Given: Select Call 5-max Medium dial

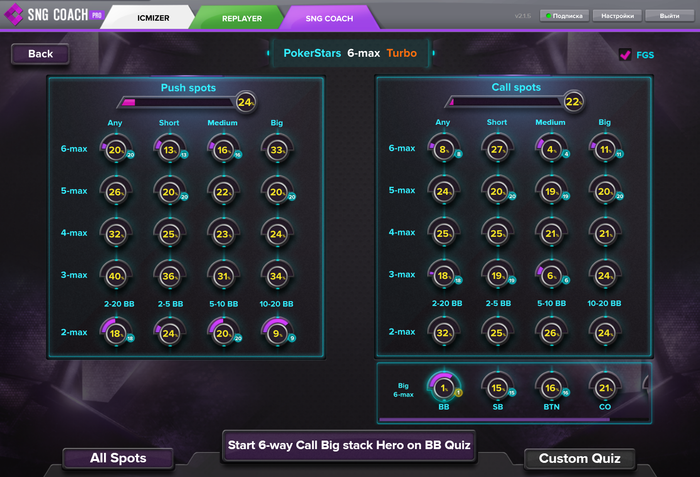Looking at the screenshot, I should (552, 192).
